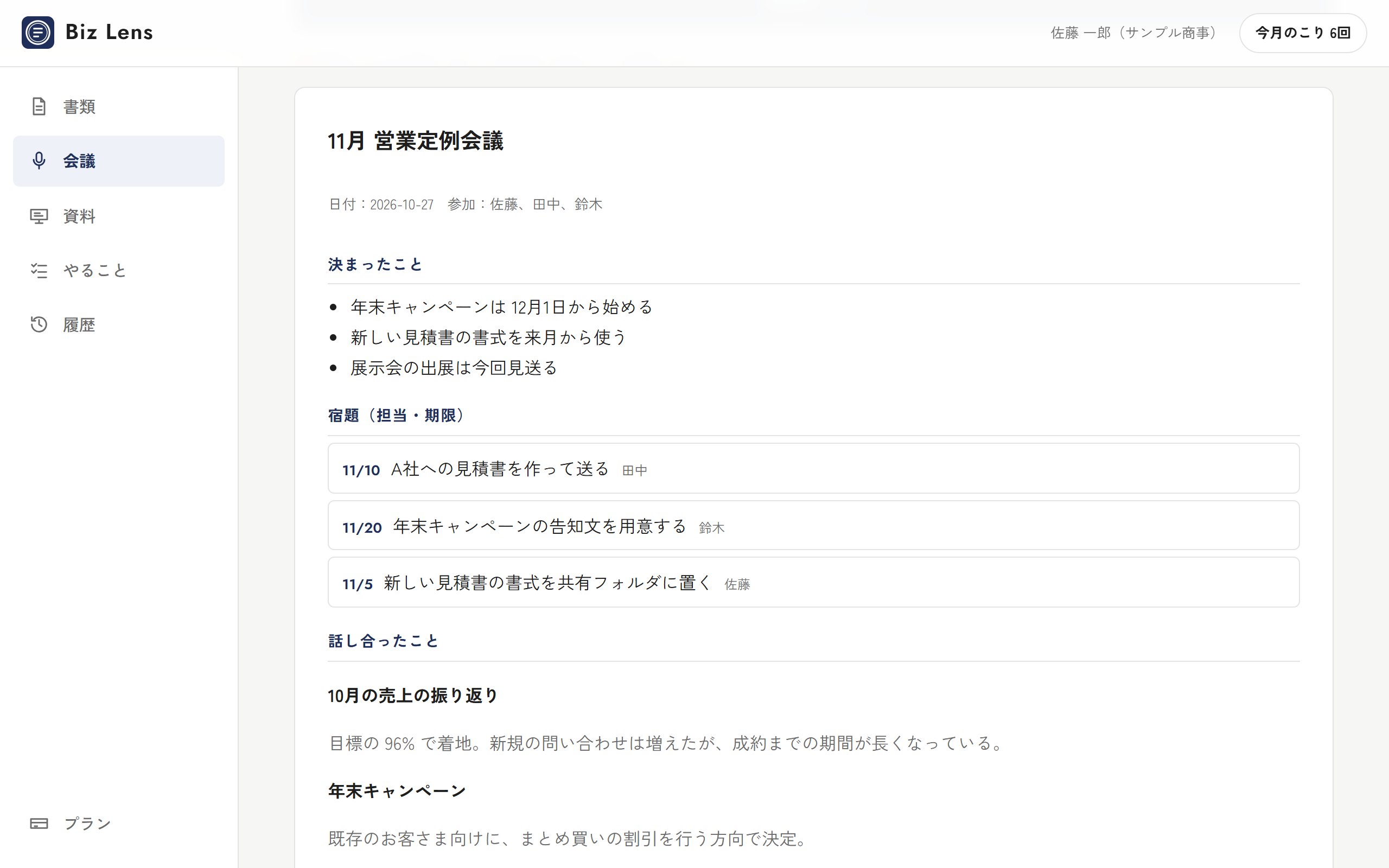
Task: Click the due date 11/20
Action: coord(362,527)
